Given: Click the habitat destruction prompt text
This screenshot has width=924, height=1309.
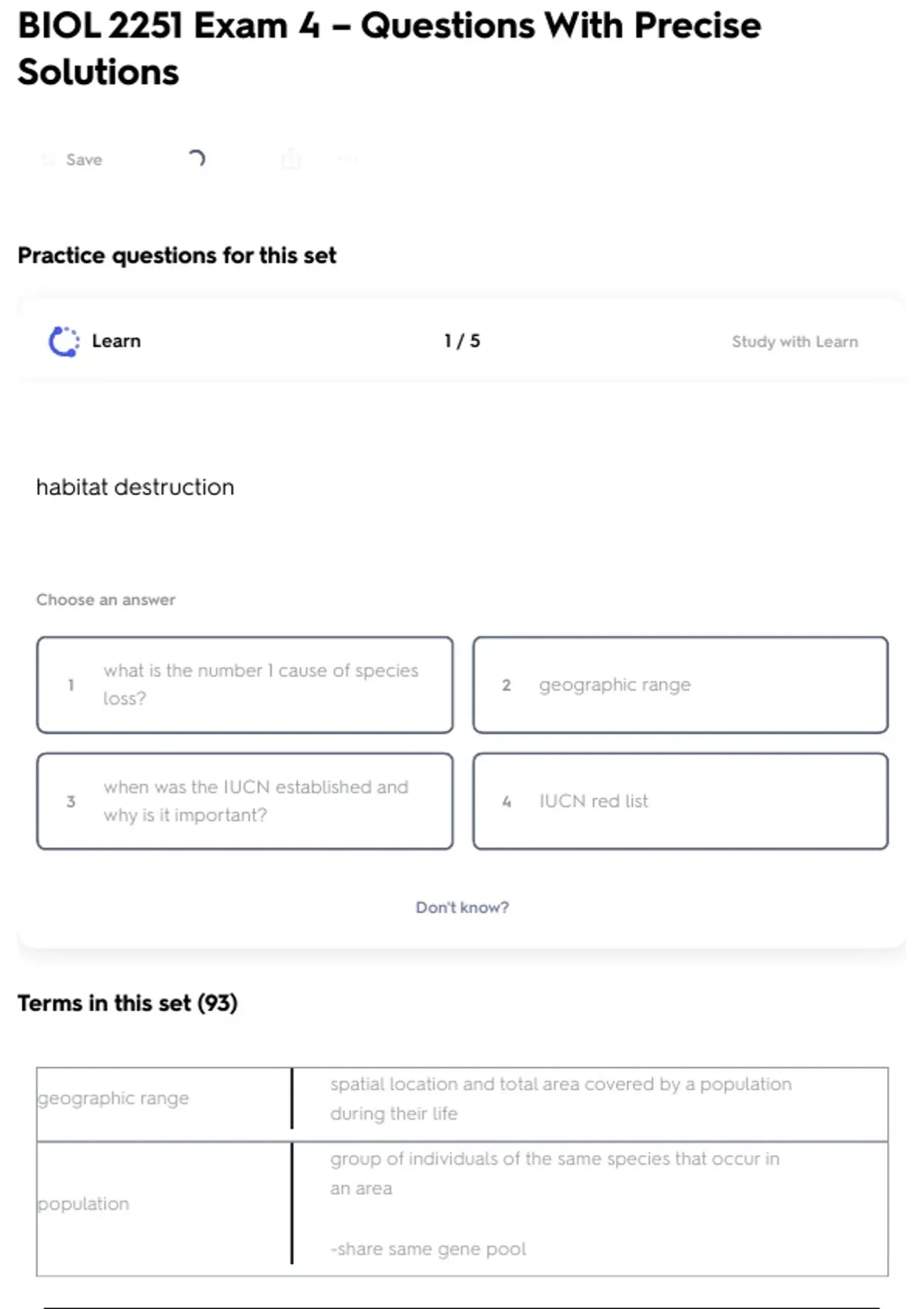Looking at the screenshot, I should click(136, 487).
